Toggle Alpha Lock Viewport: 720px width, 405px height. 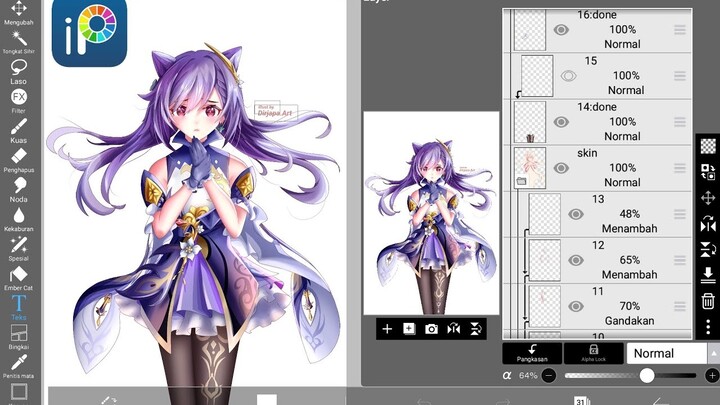593,353
